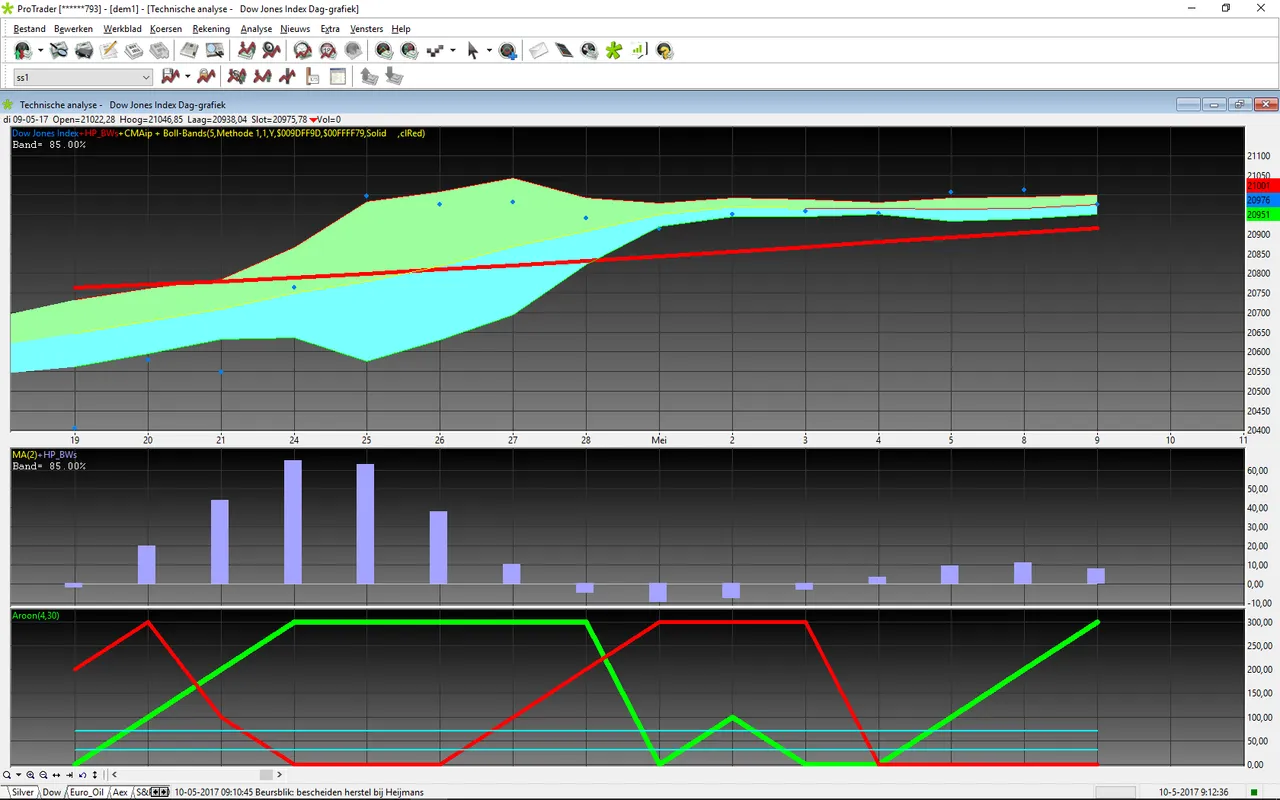Viewport: 1280px width, 800px height.
Task: Switch to the Dow worksheet tab
Action: coord(52,792)
